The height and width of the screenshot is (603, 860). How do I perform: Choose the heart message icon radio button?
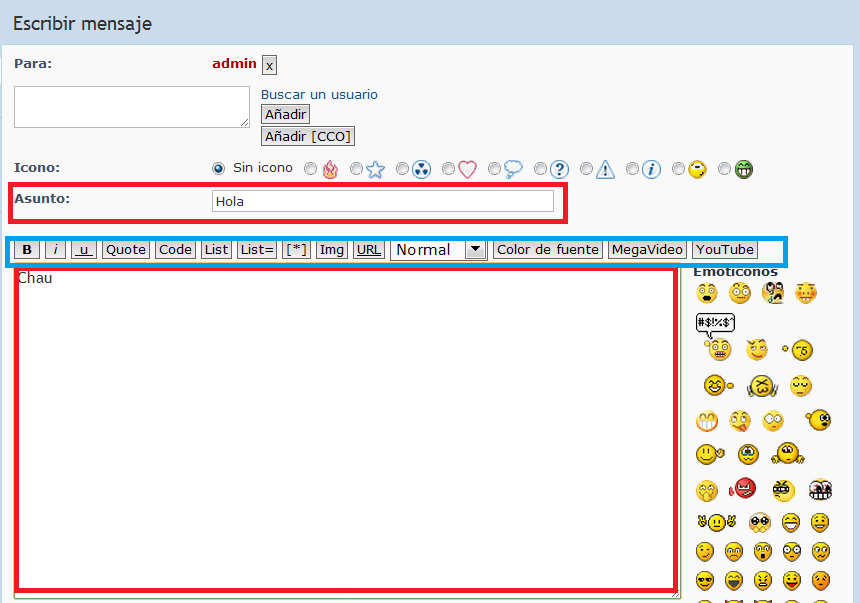[x=449, y=169]
